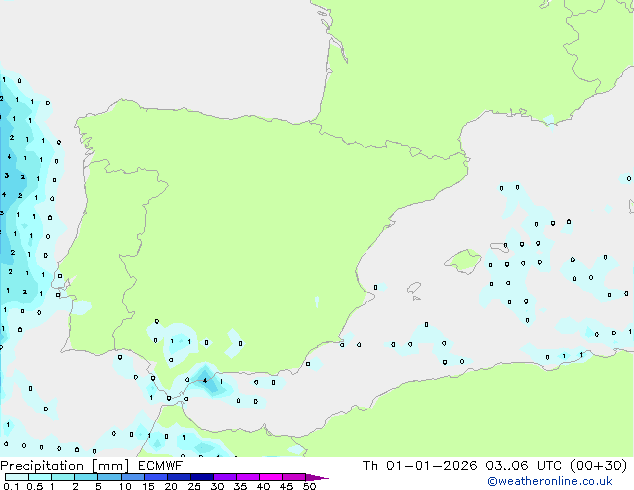Click the 0.5–1 mm legend swatch
Image resolution: width=634 pixels, height=490 pixels.
click(x=40, y=477)
